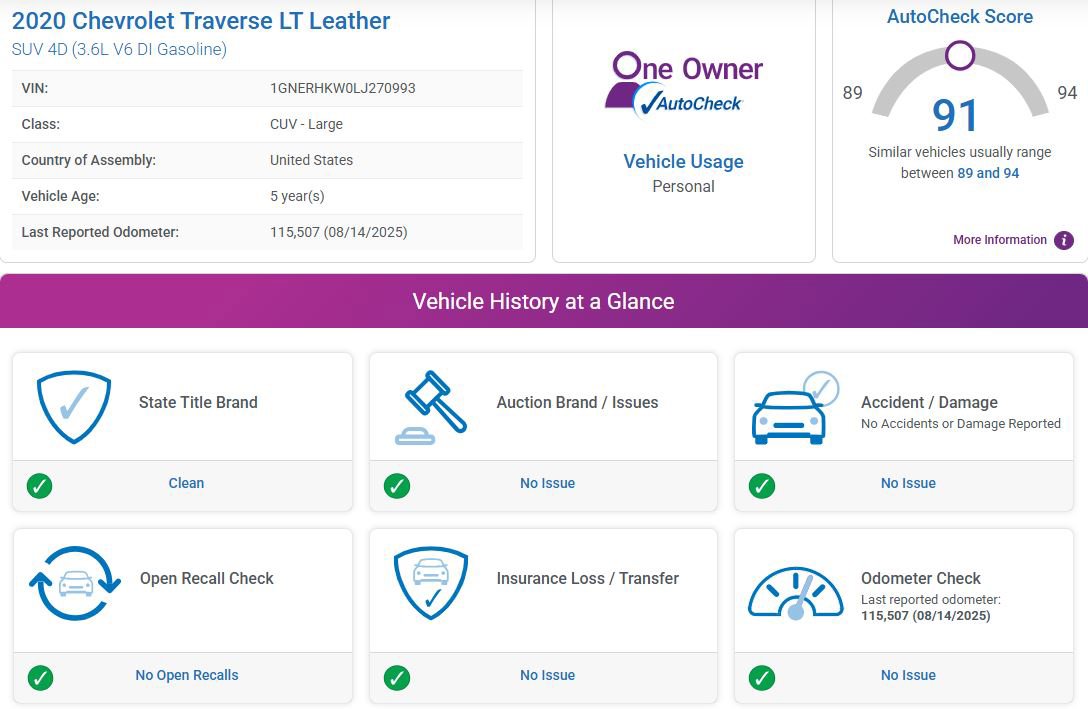Click the VIN value 1GNERHKW0LJ270993

point(343,88)
